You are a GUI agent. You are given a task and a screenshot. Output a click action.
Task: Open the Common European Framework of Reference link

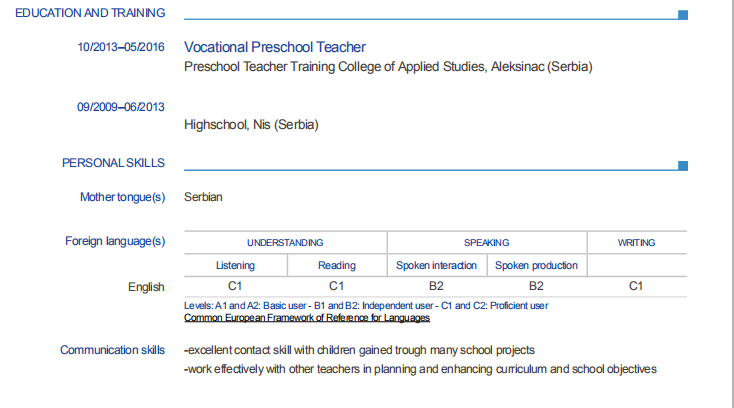tap(307, 318)
